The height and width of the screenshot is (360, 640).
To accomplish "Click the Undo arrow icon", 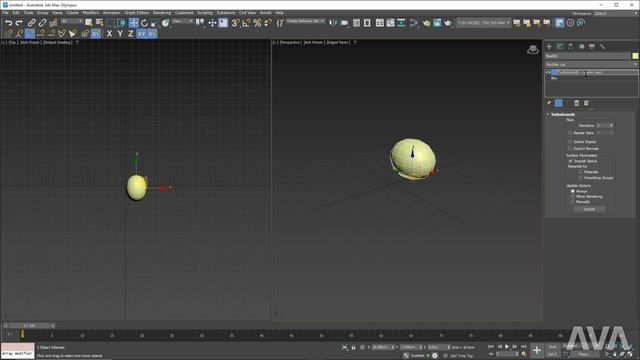I will pos(9,23).
